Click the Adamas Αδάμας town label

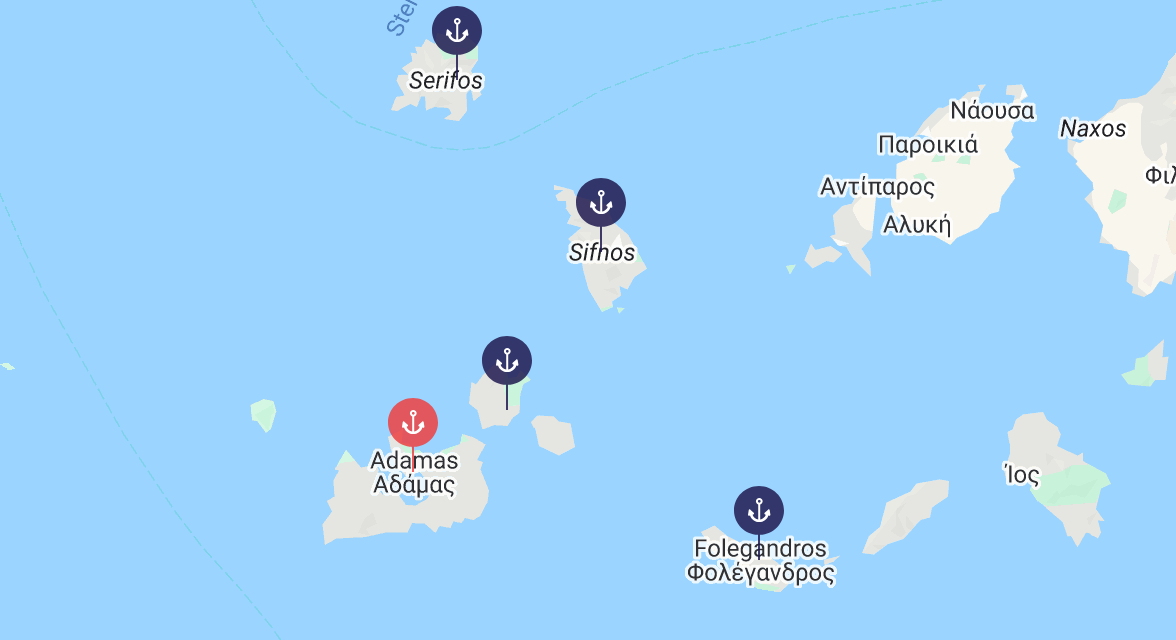[x=414, y=473]
